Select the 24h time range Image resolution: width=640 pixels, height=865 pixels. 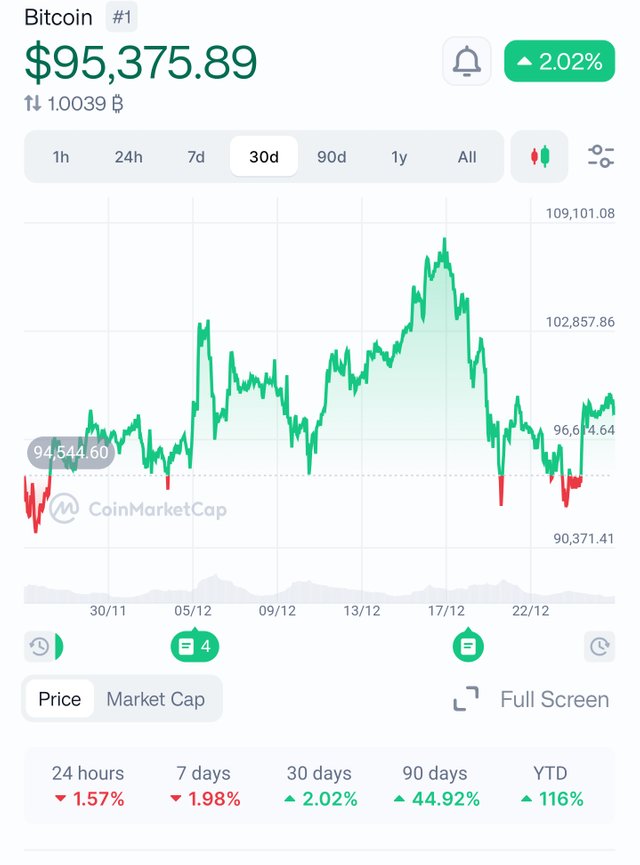(128, 157)
